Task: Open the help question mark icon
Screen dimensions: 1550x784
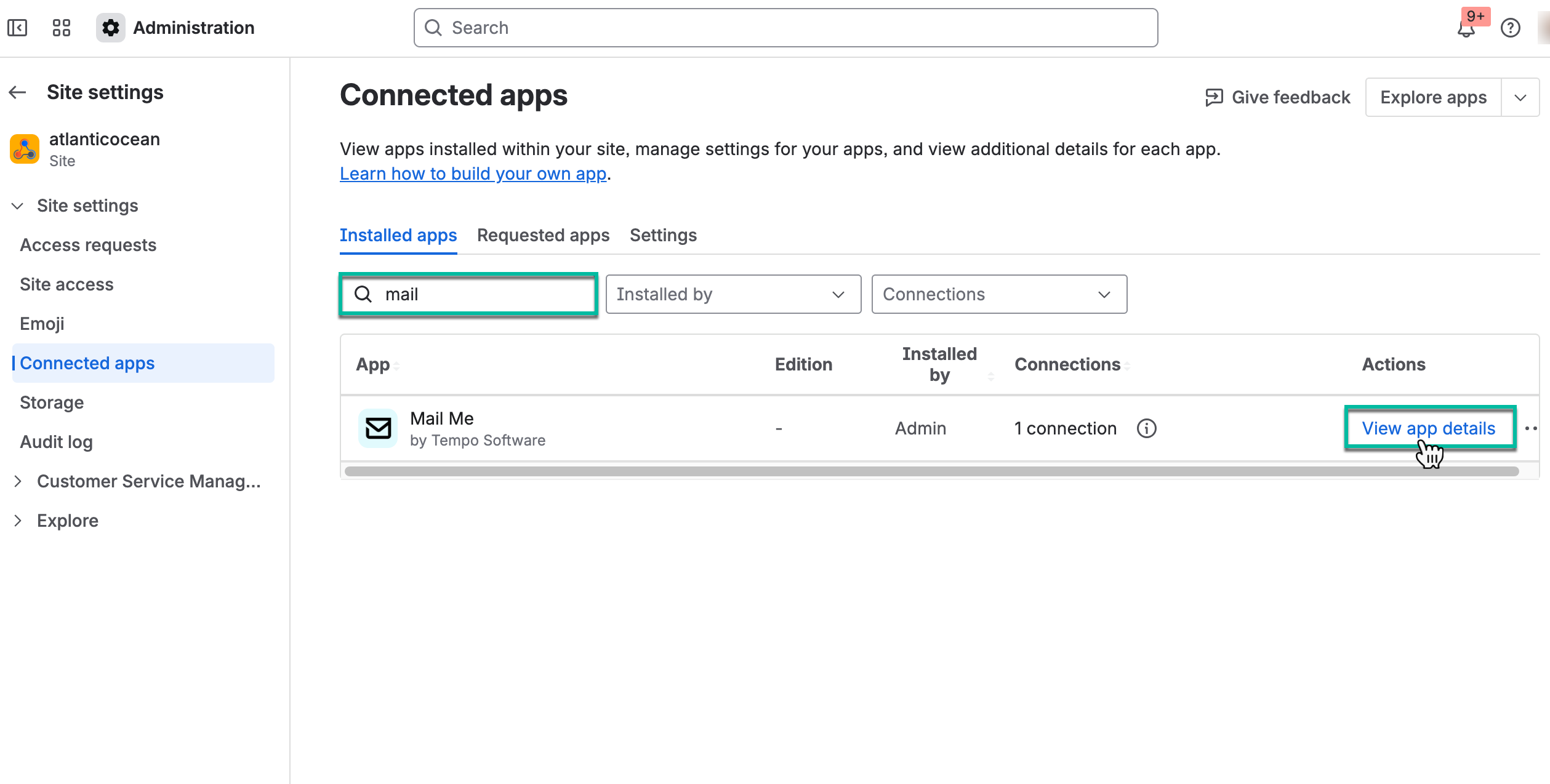Action: click(1510, 28)
